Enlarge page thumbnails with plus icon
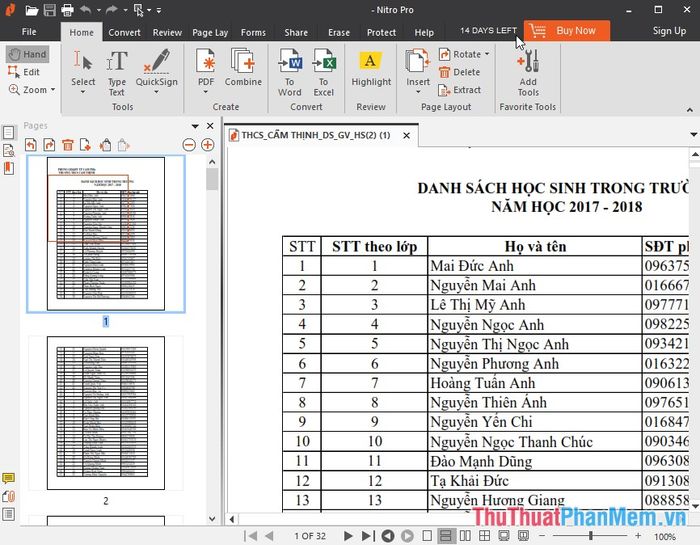 click(208, 145)
